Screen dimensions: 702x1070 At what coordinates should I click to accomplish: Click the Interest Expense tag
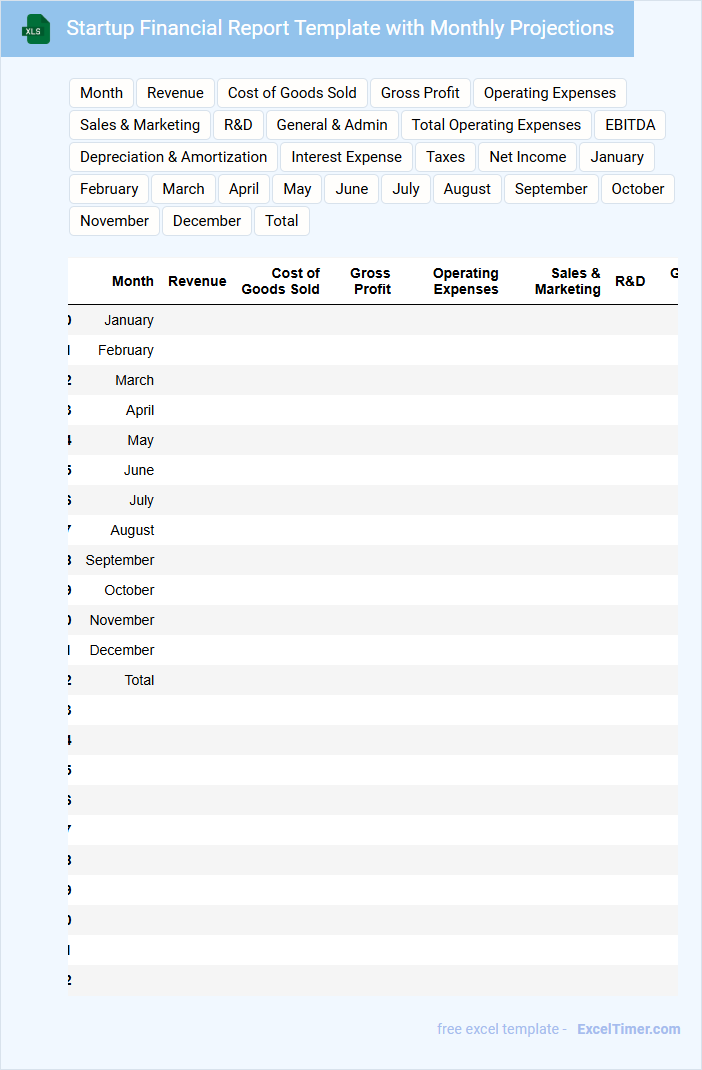point(347,157)
